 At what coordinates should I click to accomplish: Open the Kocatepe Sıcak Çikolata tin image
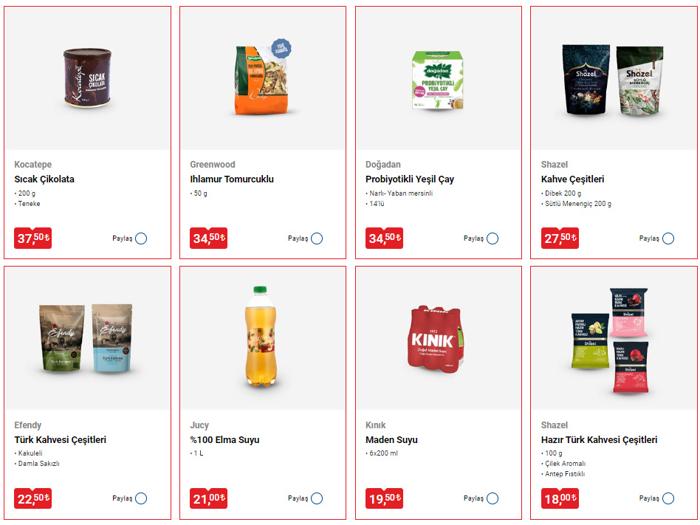(x=87, y=78)
